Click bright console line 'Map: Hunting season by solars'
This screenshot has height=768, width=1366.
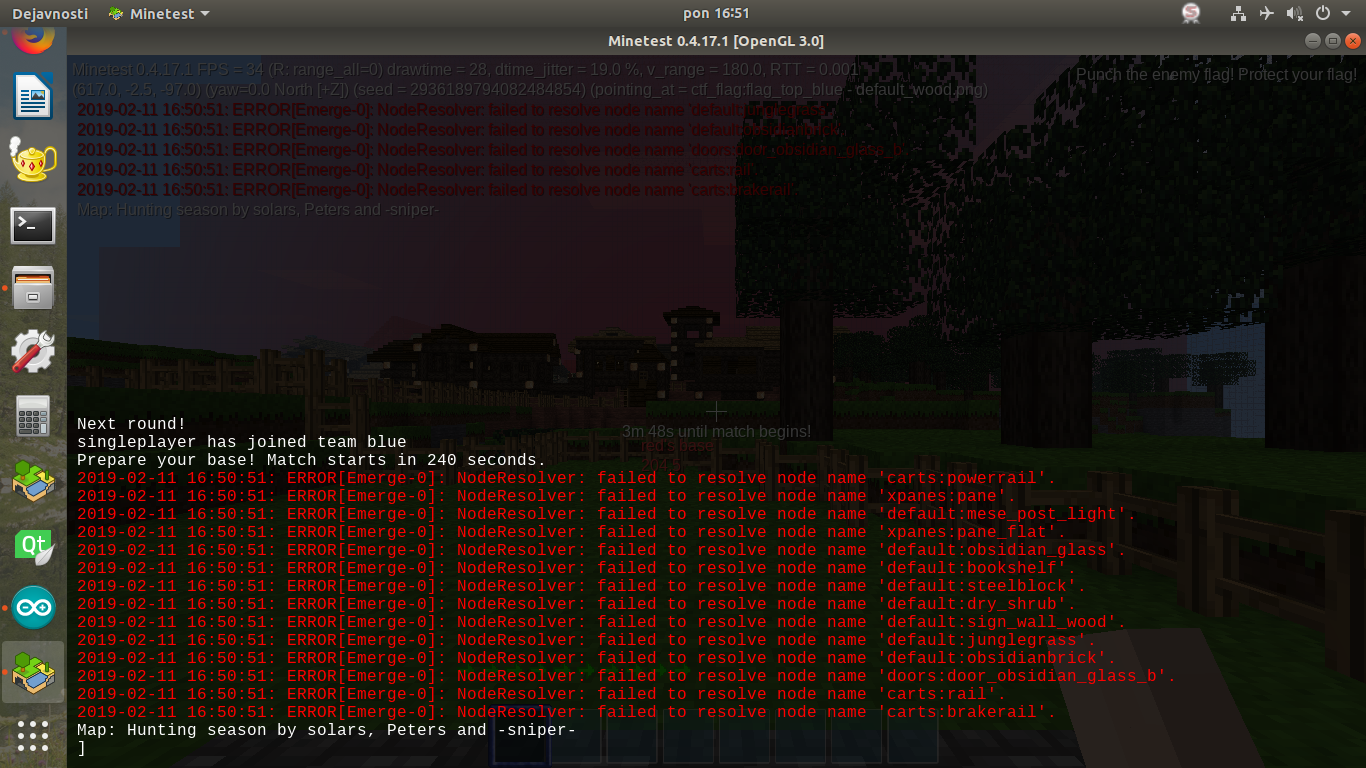click(x=327, y=730)
